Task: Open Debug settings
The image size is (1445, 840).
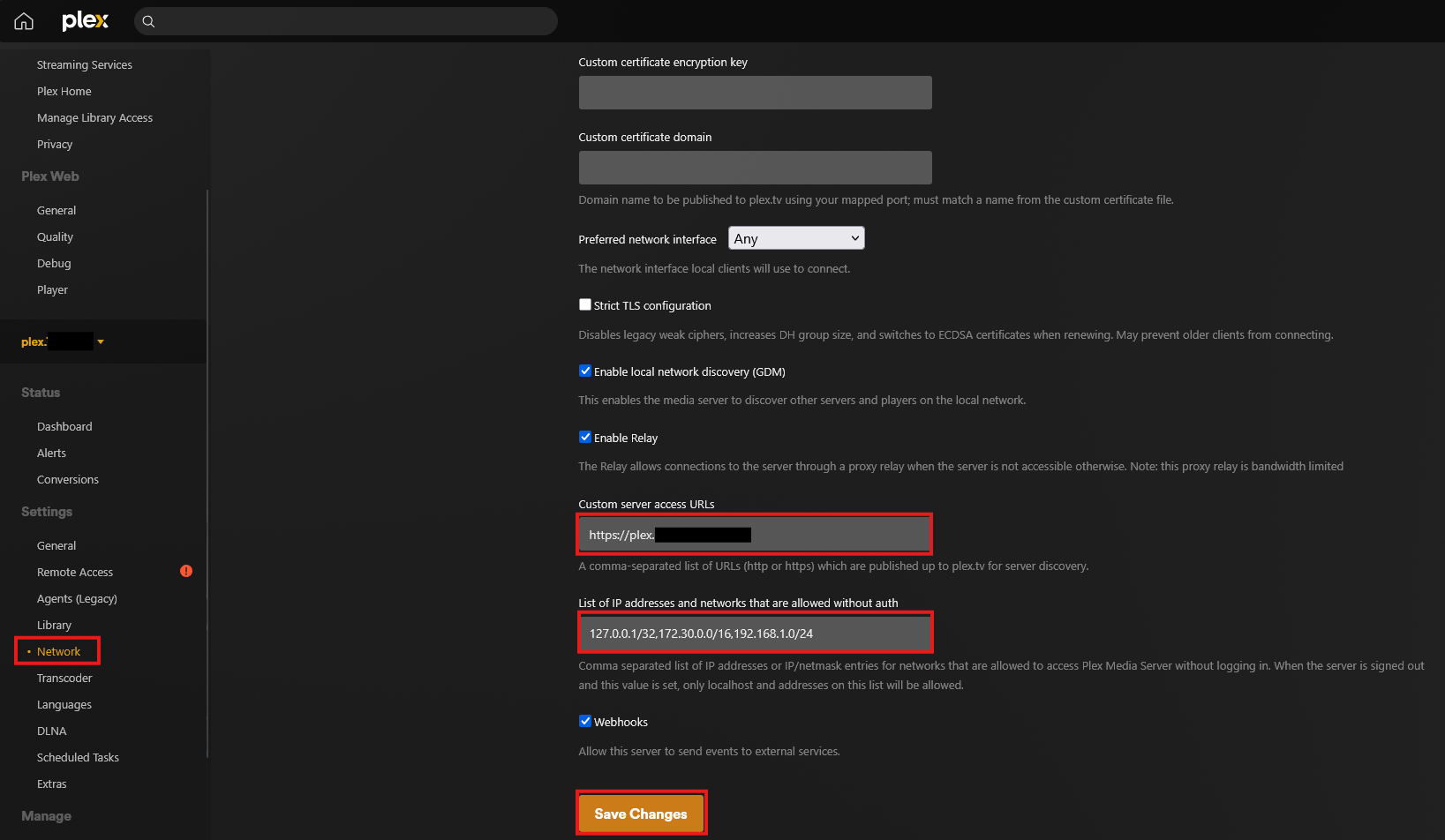Action: (x=54, y=263)
